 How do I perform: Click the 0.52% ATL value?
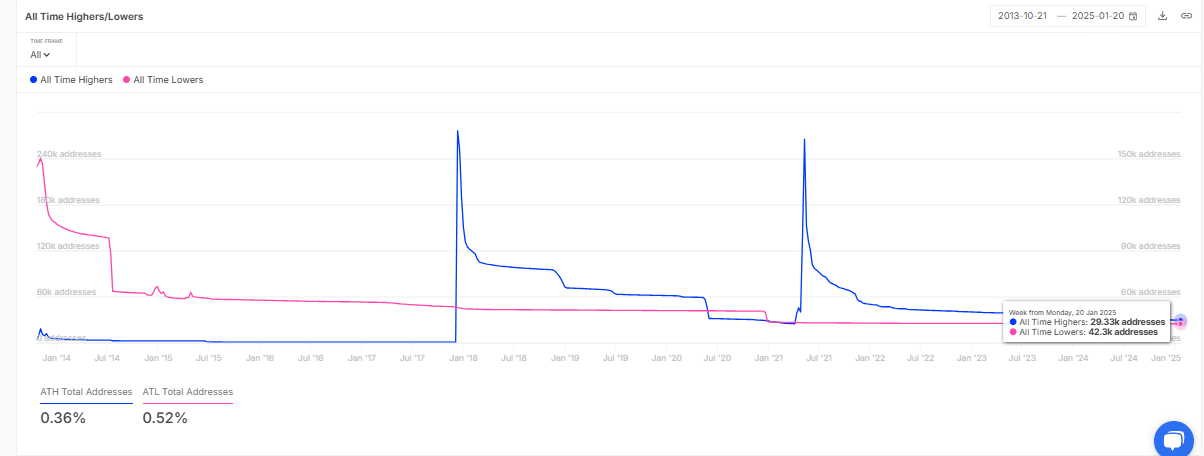165,418
